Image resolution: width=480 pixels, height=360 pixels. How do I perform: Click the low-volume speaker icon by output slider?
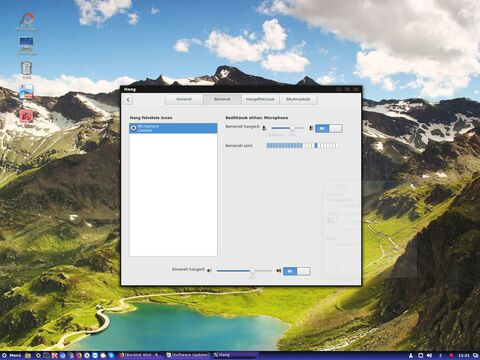(209, 271)
